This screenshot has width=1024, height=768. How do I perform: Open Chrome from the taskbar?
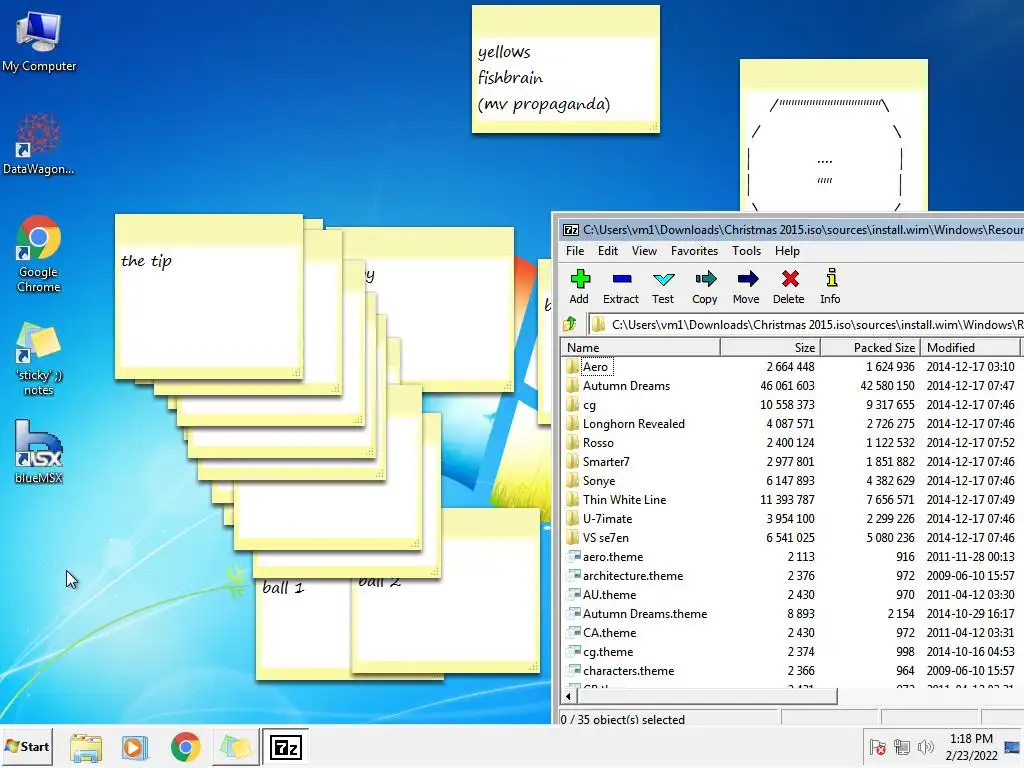pos(185,747)
